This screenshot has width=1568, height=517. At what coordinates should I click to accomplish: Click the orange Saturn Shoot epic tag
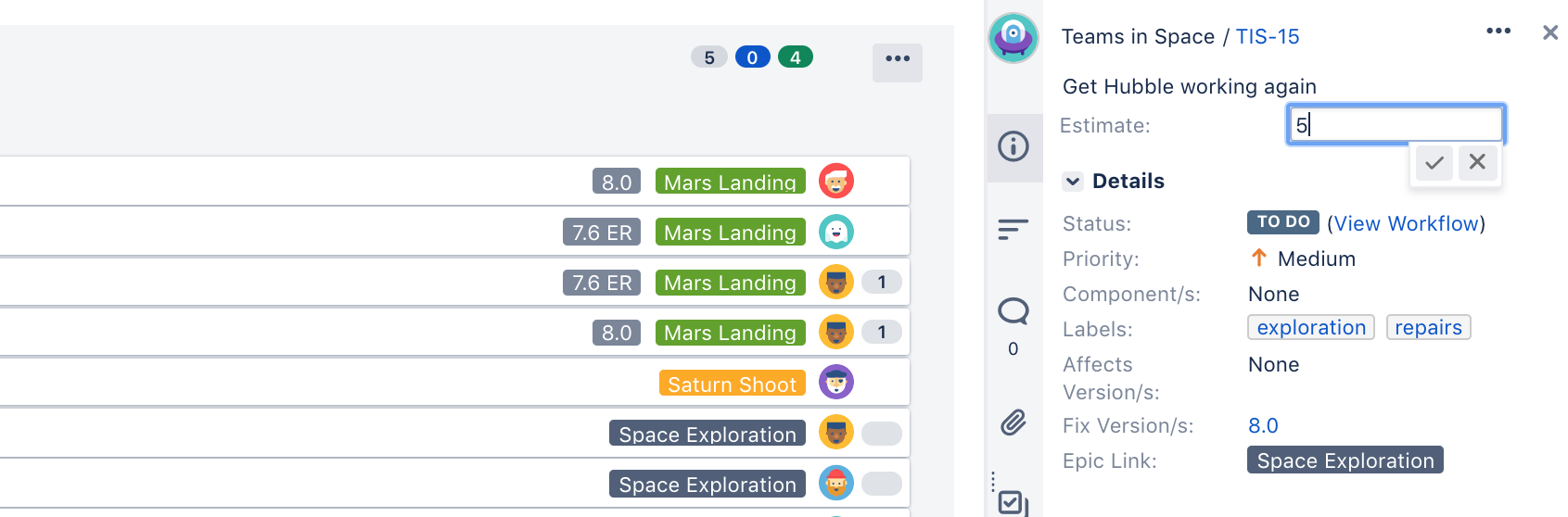732,384
